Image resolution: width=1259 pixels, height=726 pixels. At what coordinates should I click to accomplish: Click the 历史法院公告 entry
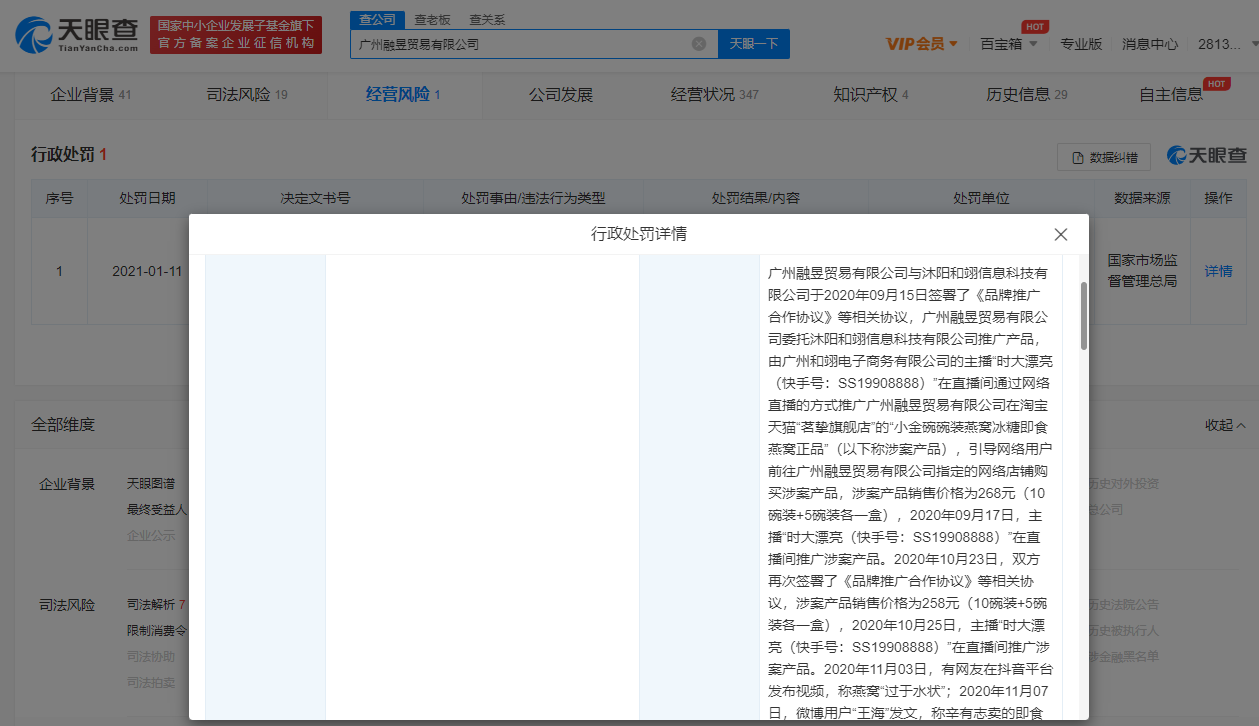1124,604
